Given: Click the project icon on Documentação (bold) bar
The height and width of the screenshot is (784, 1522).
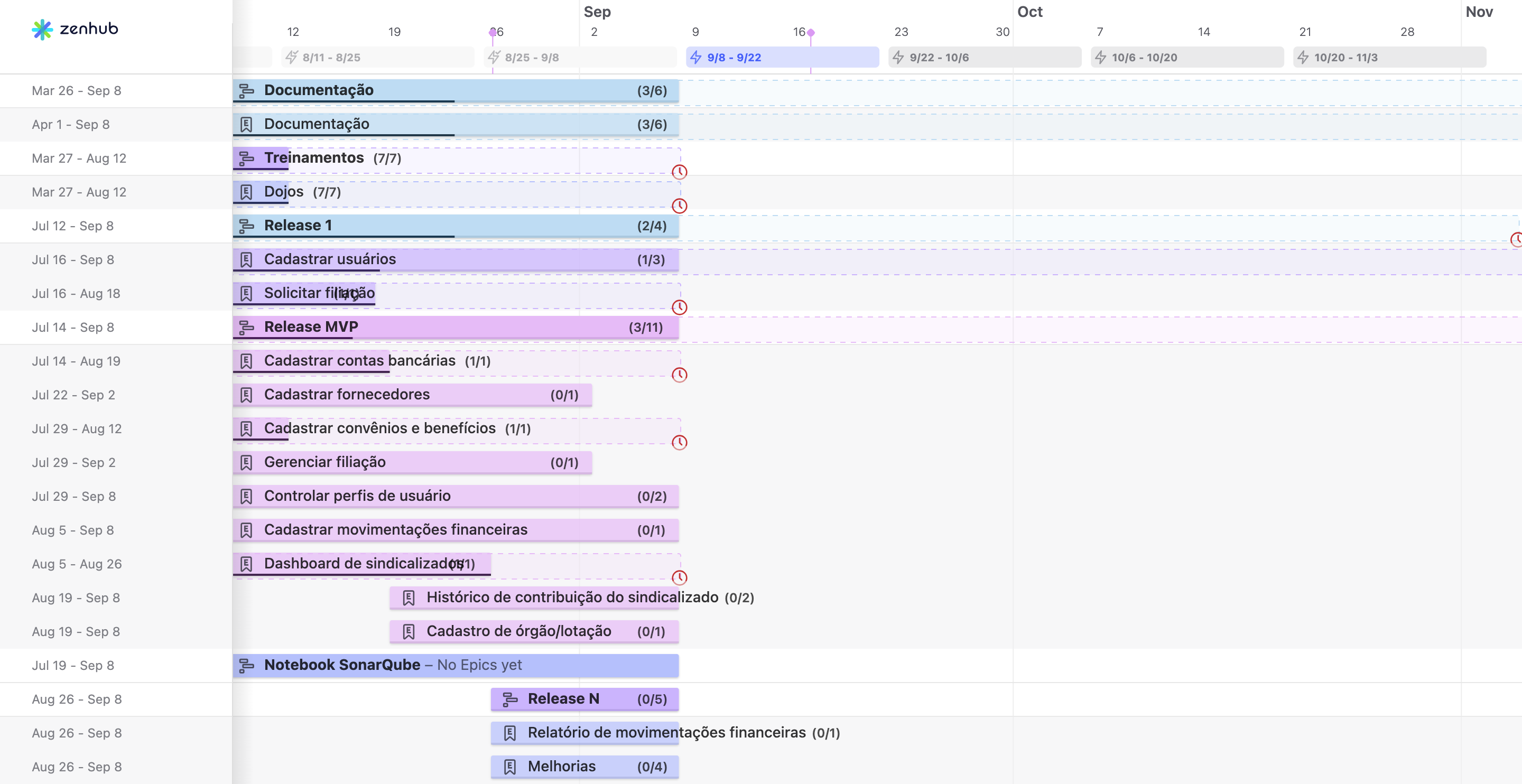Looking at the screenshot, I should tap(246, 90).
